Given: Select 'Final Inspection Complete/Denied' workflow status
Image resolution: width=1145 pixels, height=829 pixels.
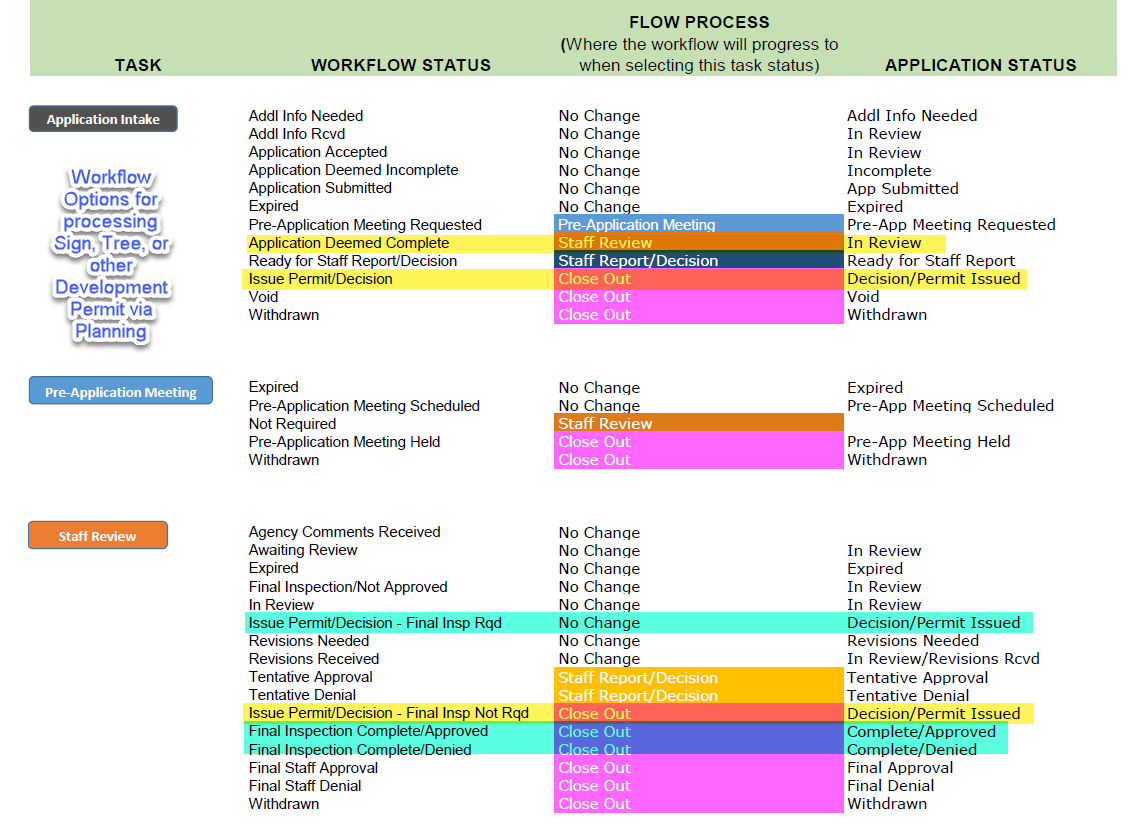Looking at the screenshot, I should pyautogui.click(x=359, y=750).
